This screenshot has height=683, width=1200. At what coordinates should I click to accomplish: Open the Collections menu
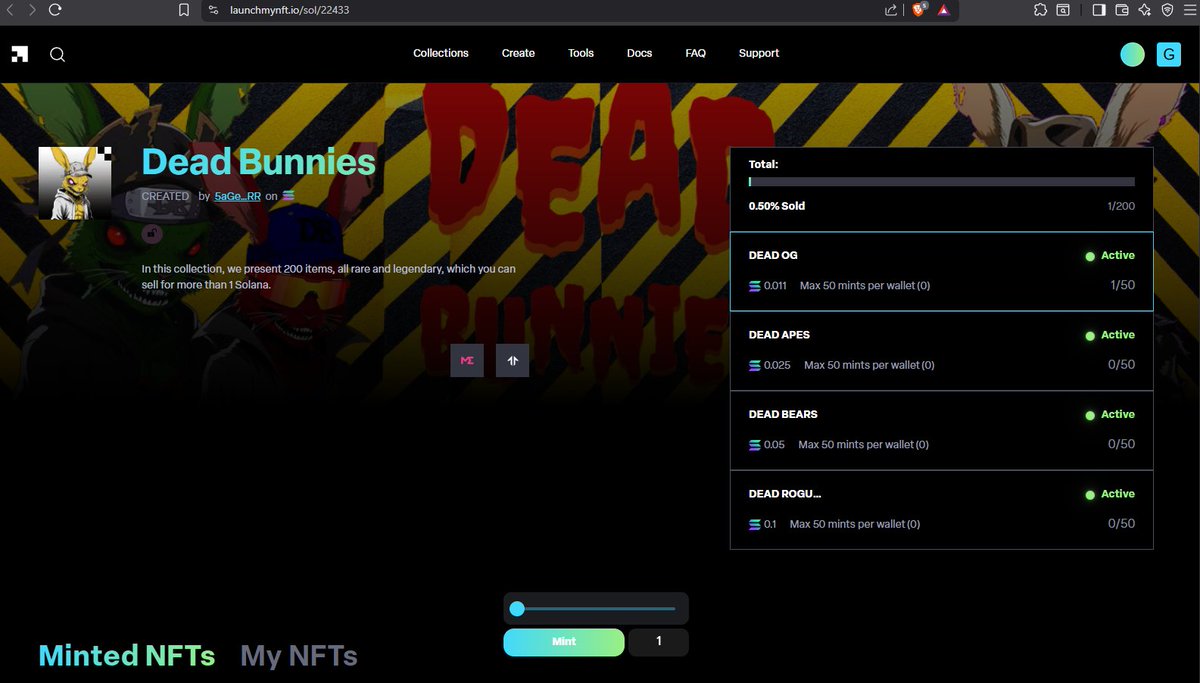pos(441,53)
